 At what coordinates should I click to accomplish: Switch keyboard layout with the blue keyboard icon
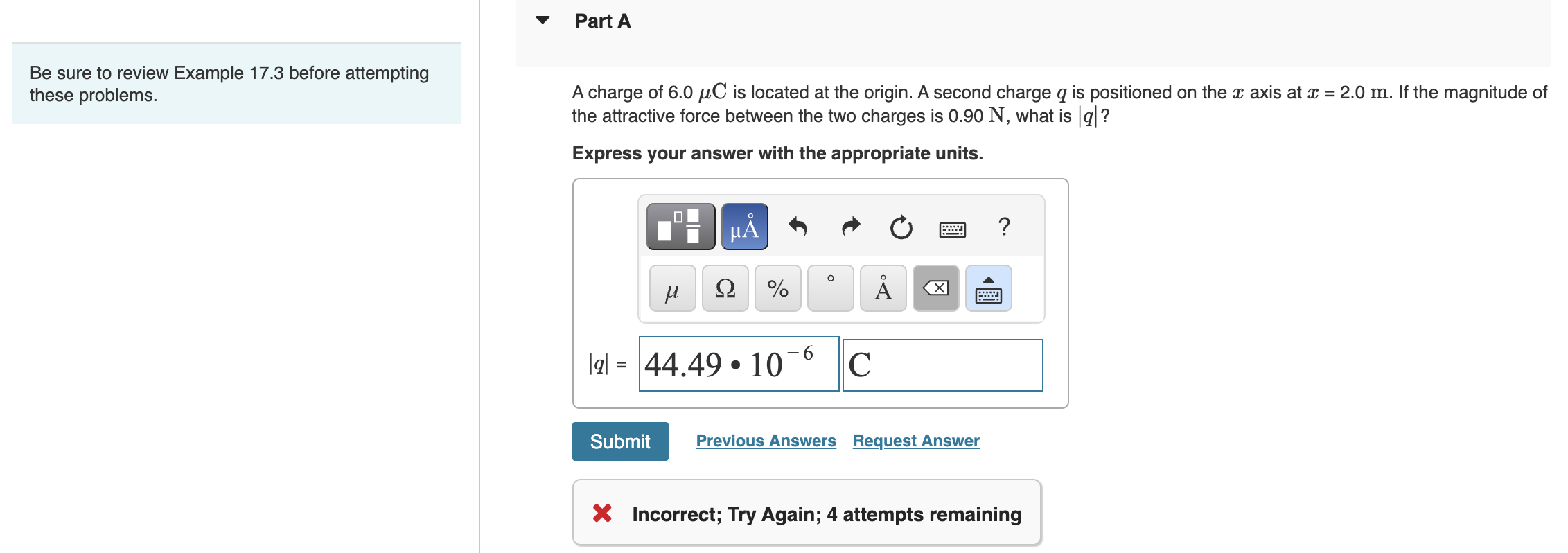[987, 288]
